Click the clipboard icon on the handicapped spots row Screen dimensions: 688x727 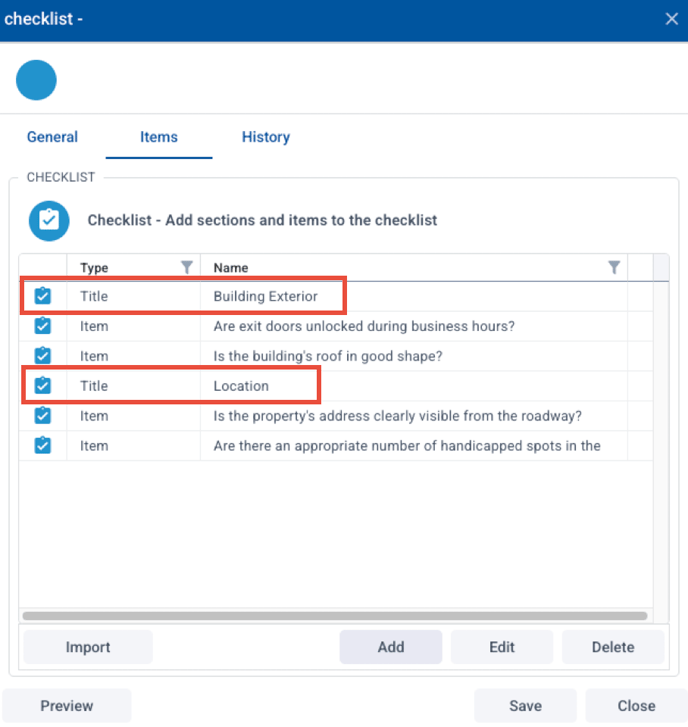tap(42, 445)
